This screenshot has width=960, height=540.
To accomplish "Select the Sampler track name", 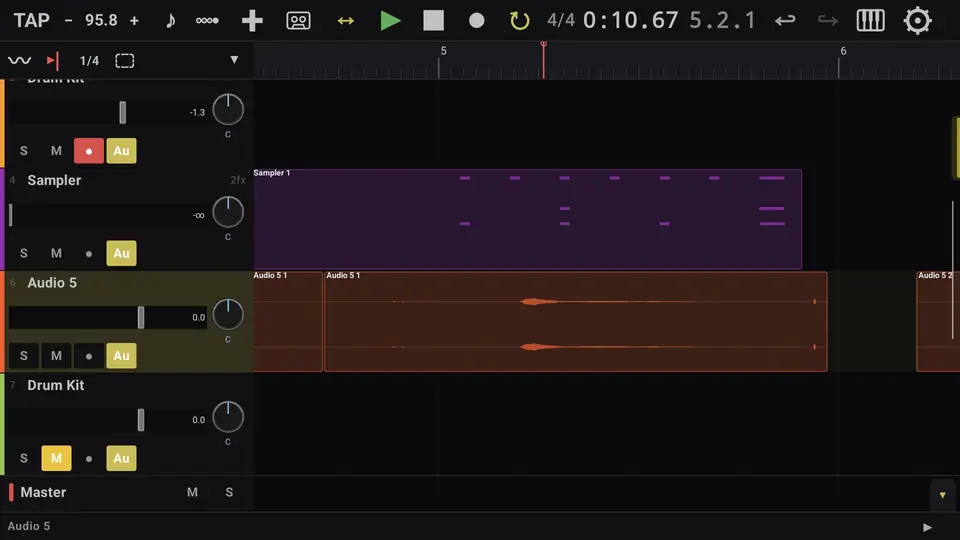I will coord(54,180).
